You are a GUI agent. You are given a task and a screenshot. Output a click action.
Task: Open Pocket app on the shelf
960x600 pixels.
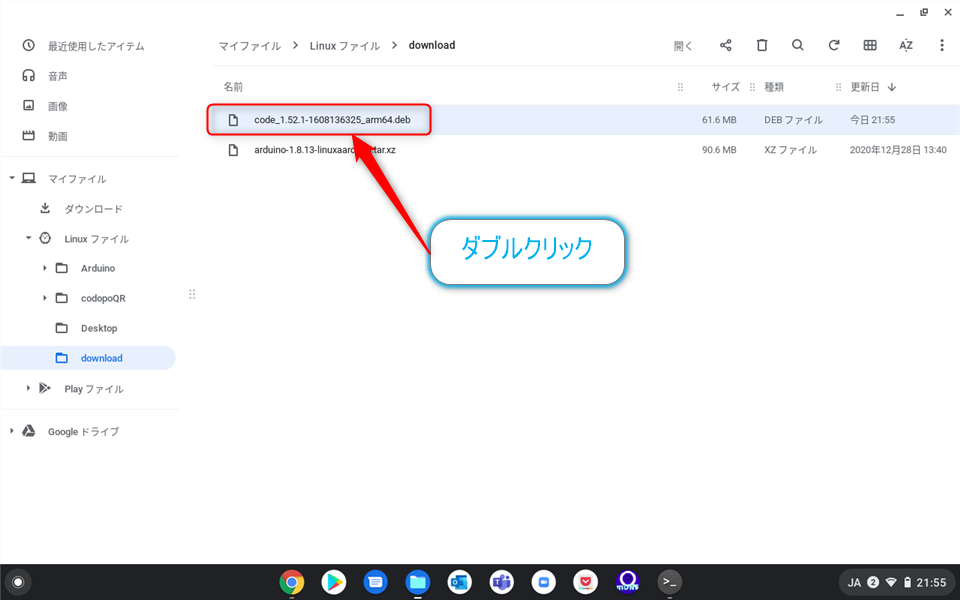coord(585,582)
